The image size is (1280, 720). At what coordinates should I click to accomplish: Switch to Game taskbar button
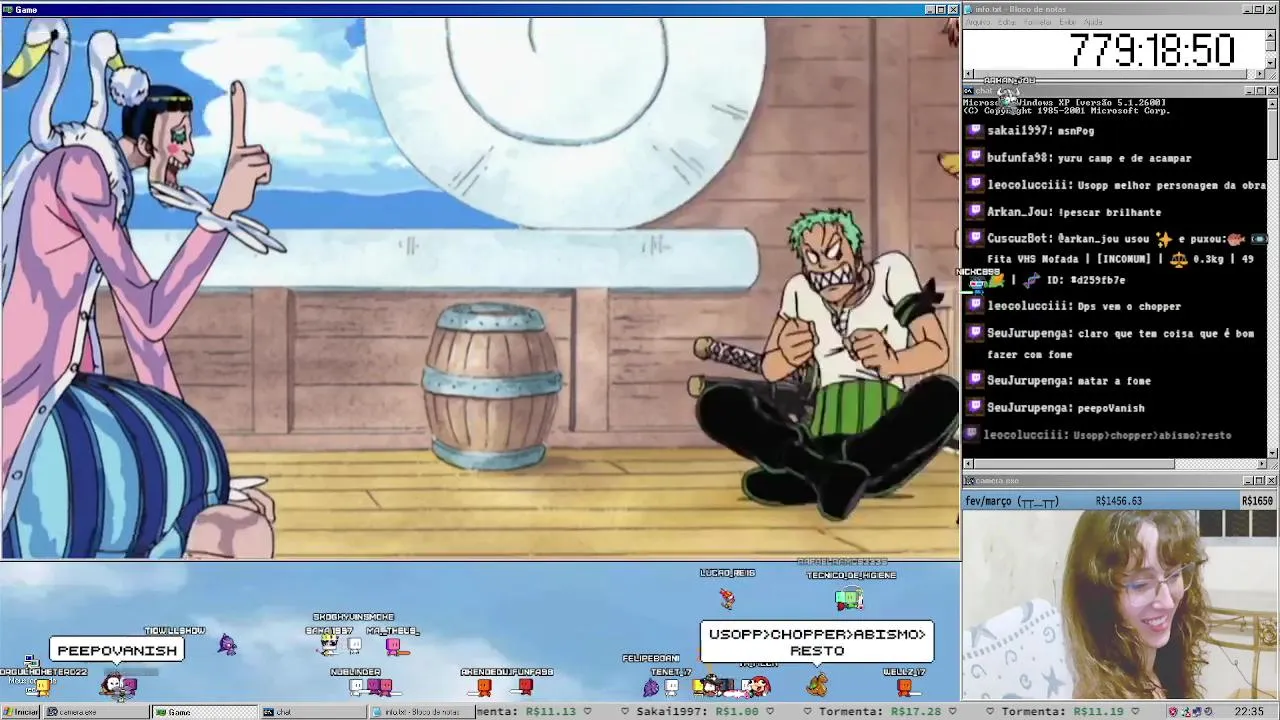coord(204,712)
